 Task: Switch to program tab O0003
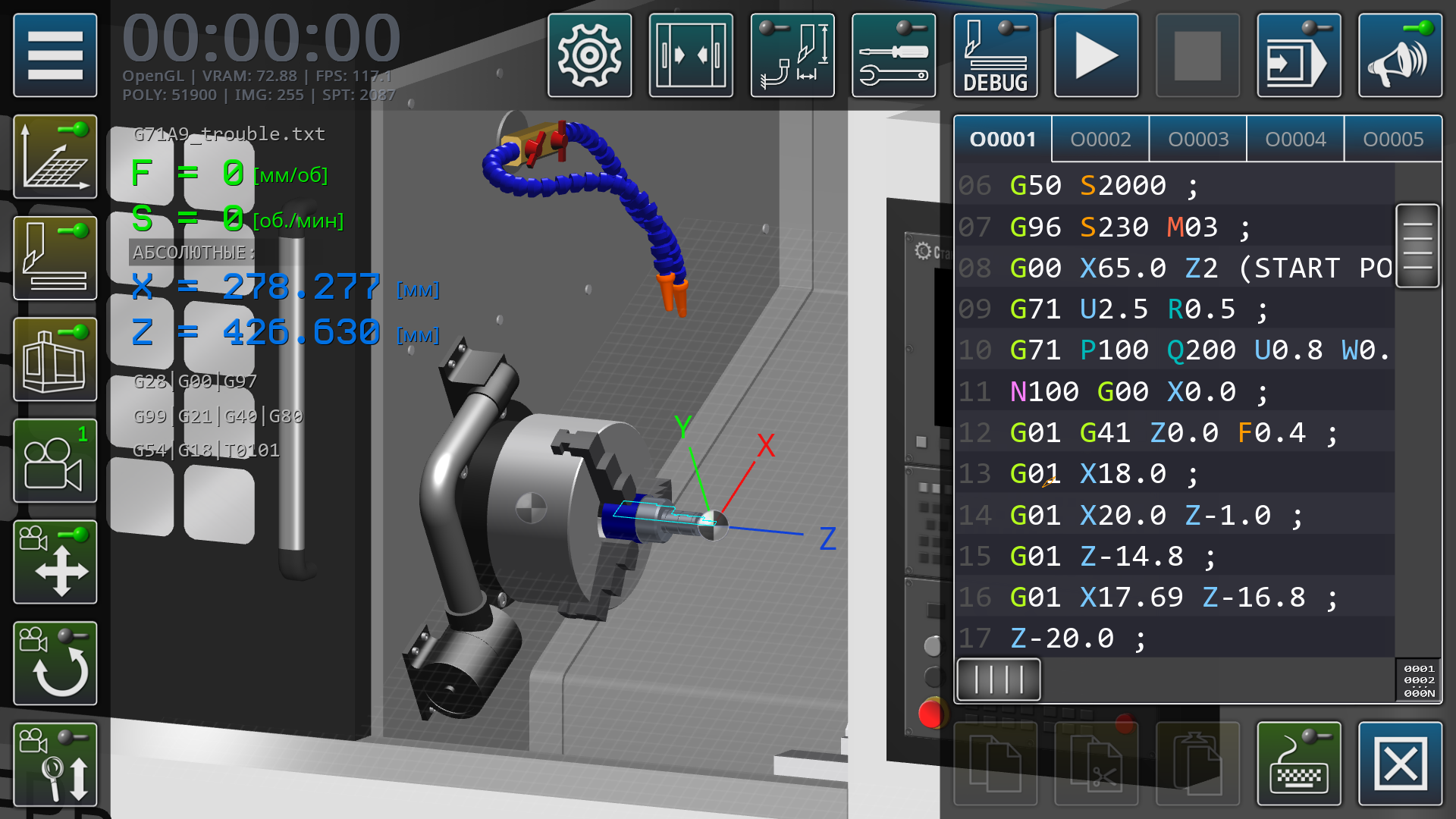point(1197,140)
